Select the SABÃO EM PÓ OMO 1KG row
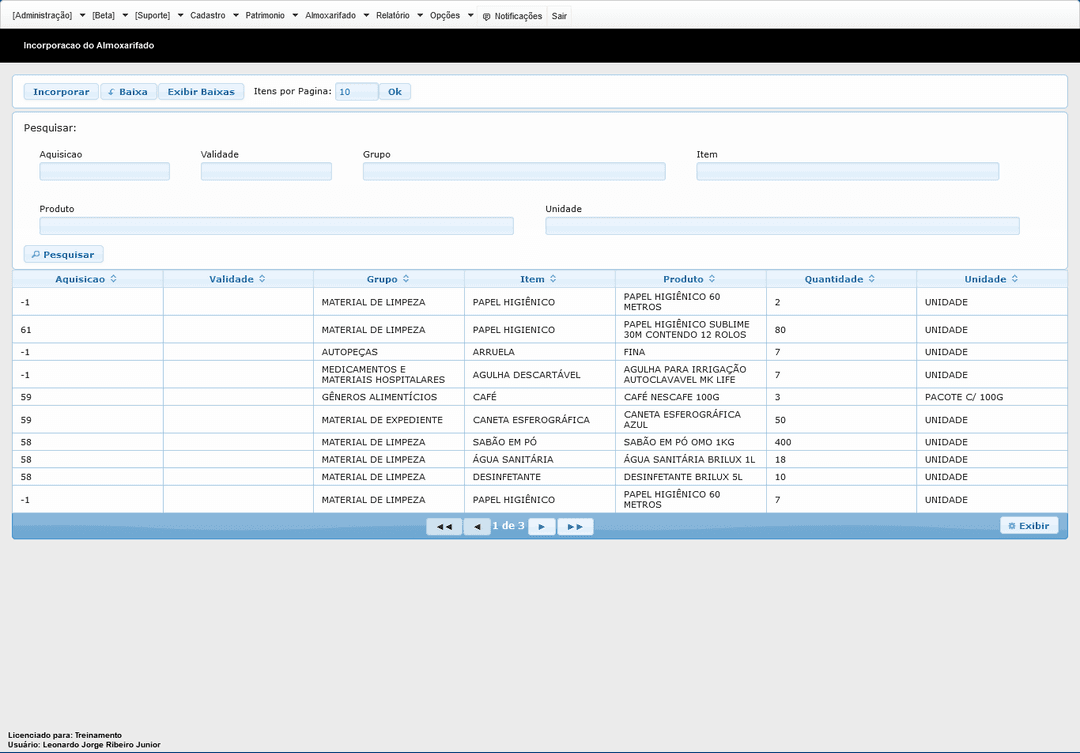This screenshot has height=753, width=1080. [x=540, y=442]
